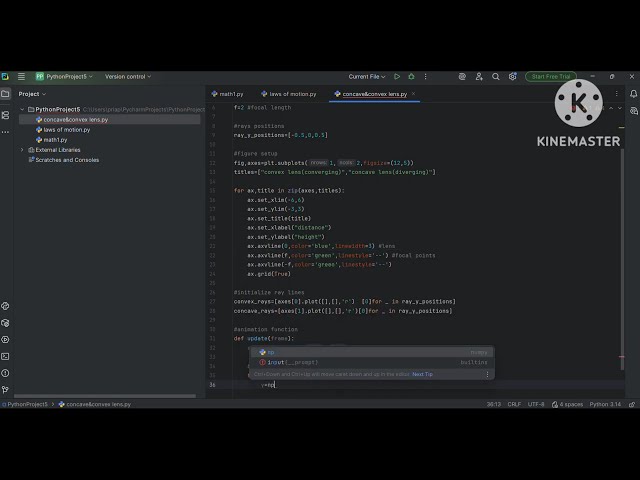Image resolution: width=640 pixels, height=480 pixels.
Task: Click the f=2 focal length line
Action: click(x=262, y=108)
